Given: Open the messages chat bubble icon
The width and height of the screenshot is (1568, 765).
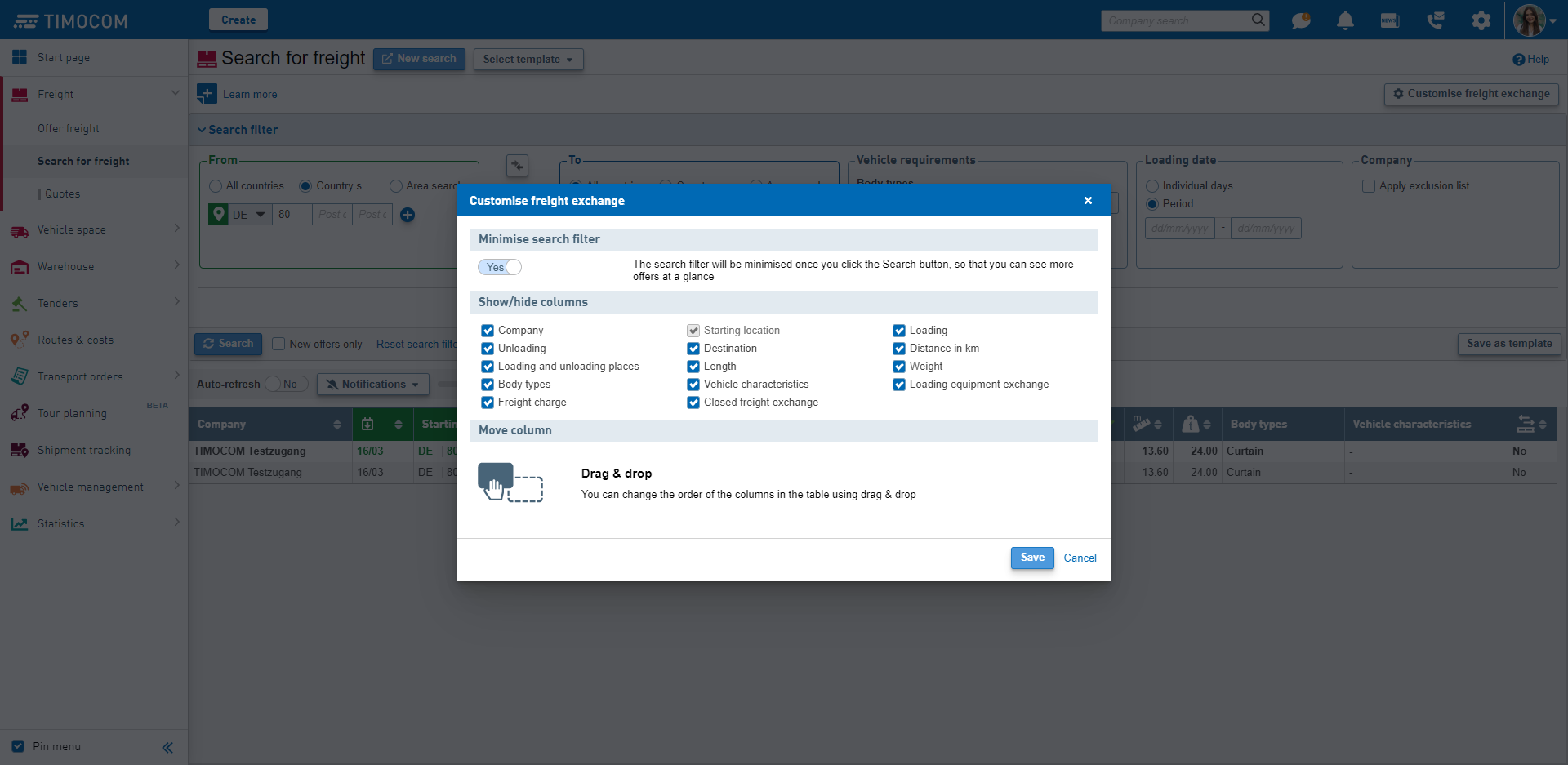Looking at the screenshot, I should tap(1300, 20).
